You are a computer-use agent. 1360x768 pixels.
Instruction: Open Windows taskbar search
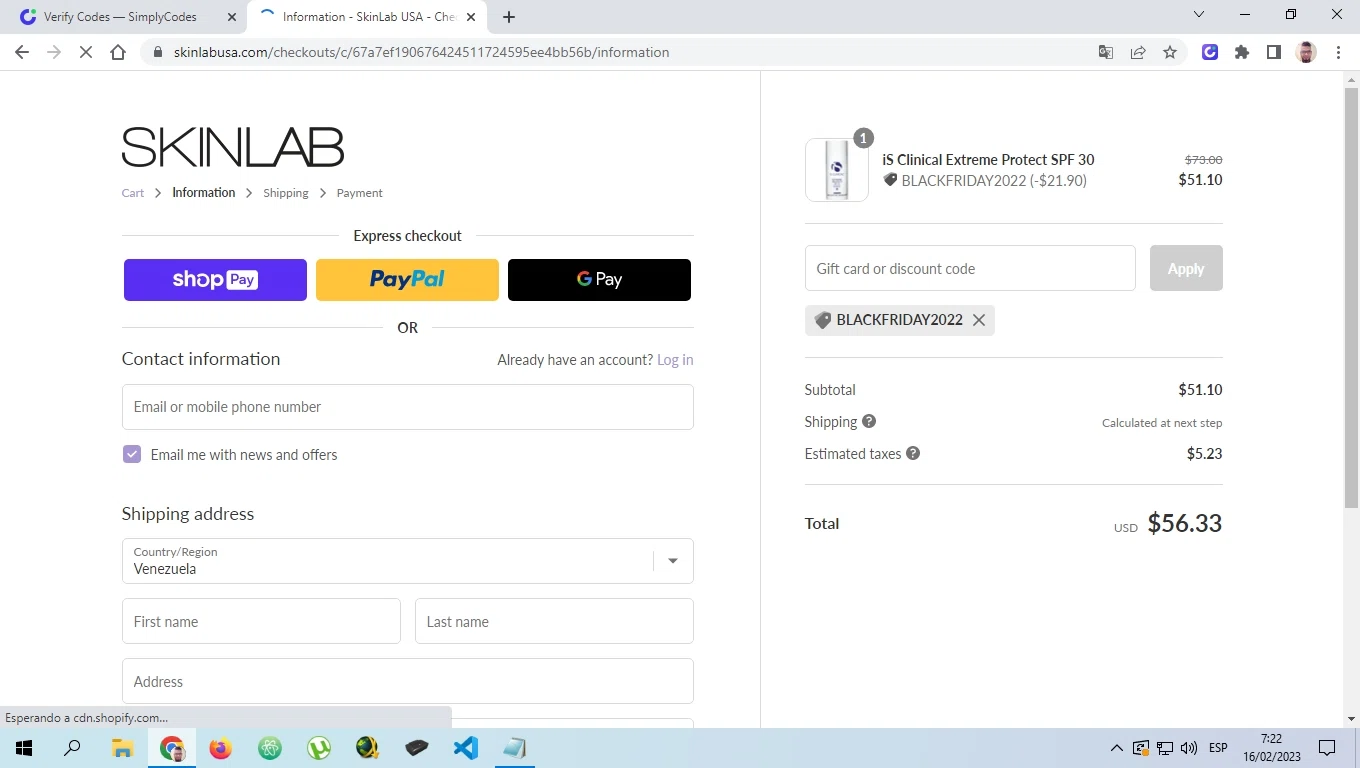pos(72,748)
